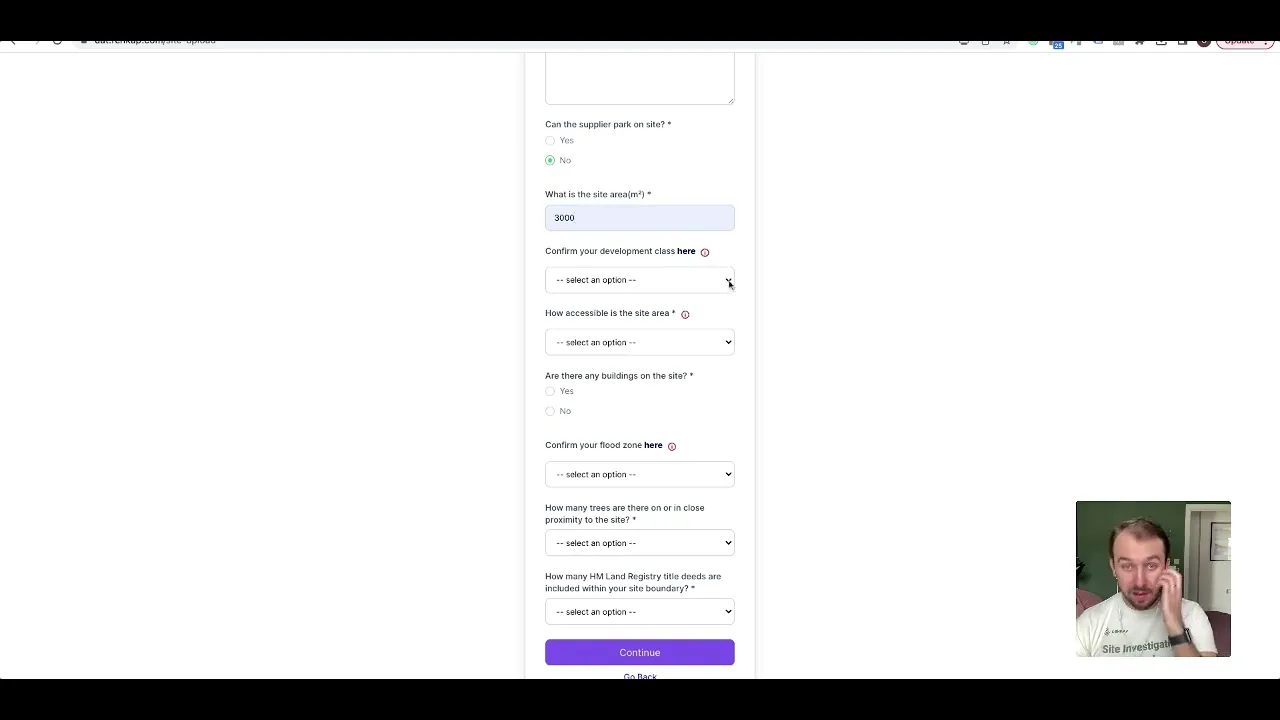The width and height of the screenshot is (1280, 720).
Task: Expand the site accessibility dropdown
Action: [640, 343]
